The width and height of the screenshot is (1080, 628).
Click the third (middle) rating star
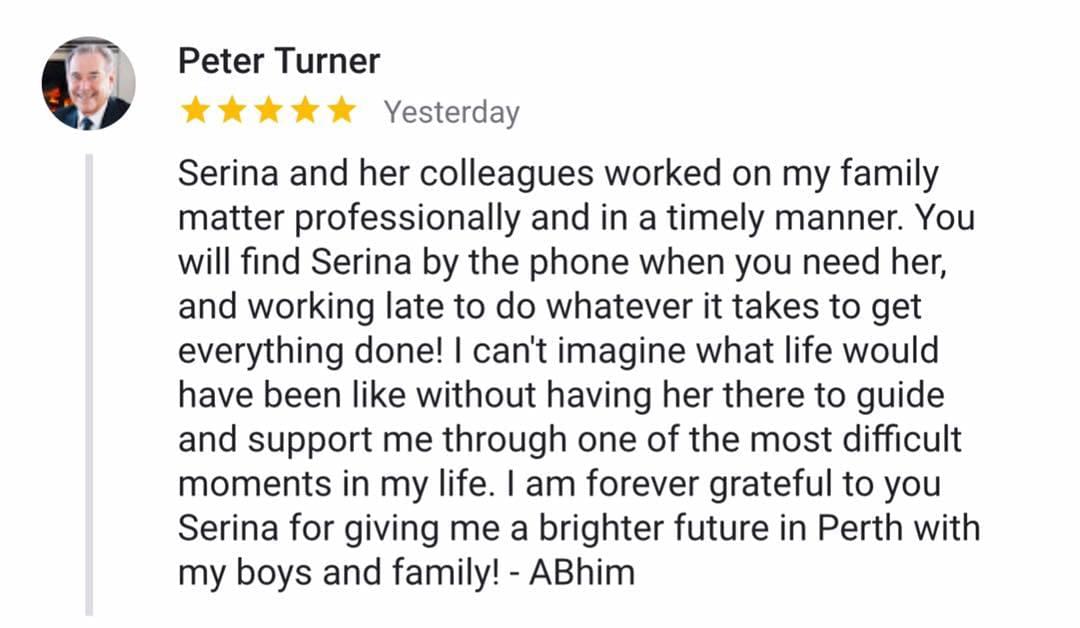268,111
